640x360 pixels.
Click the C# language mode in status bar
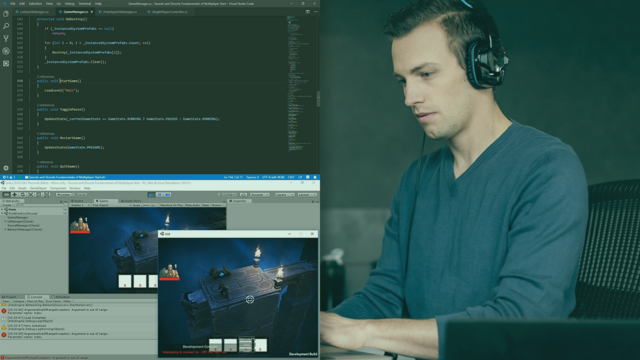[x=300, y=177]
